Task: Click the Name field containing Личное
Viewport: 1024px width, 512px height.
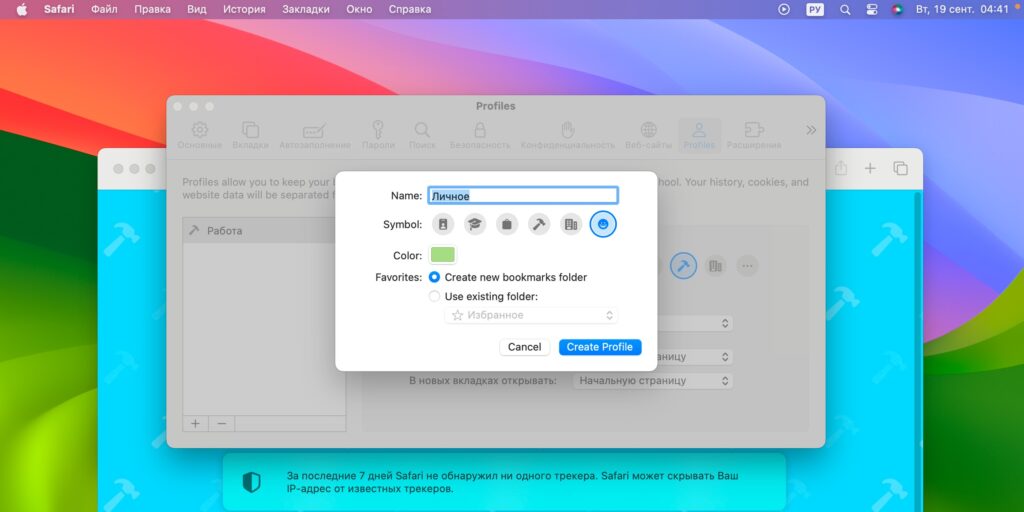Action: pyautogui.click(x=522, y=195)
